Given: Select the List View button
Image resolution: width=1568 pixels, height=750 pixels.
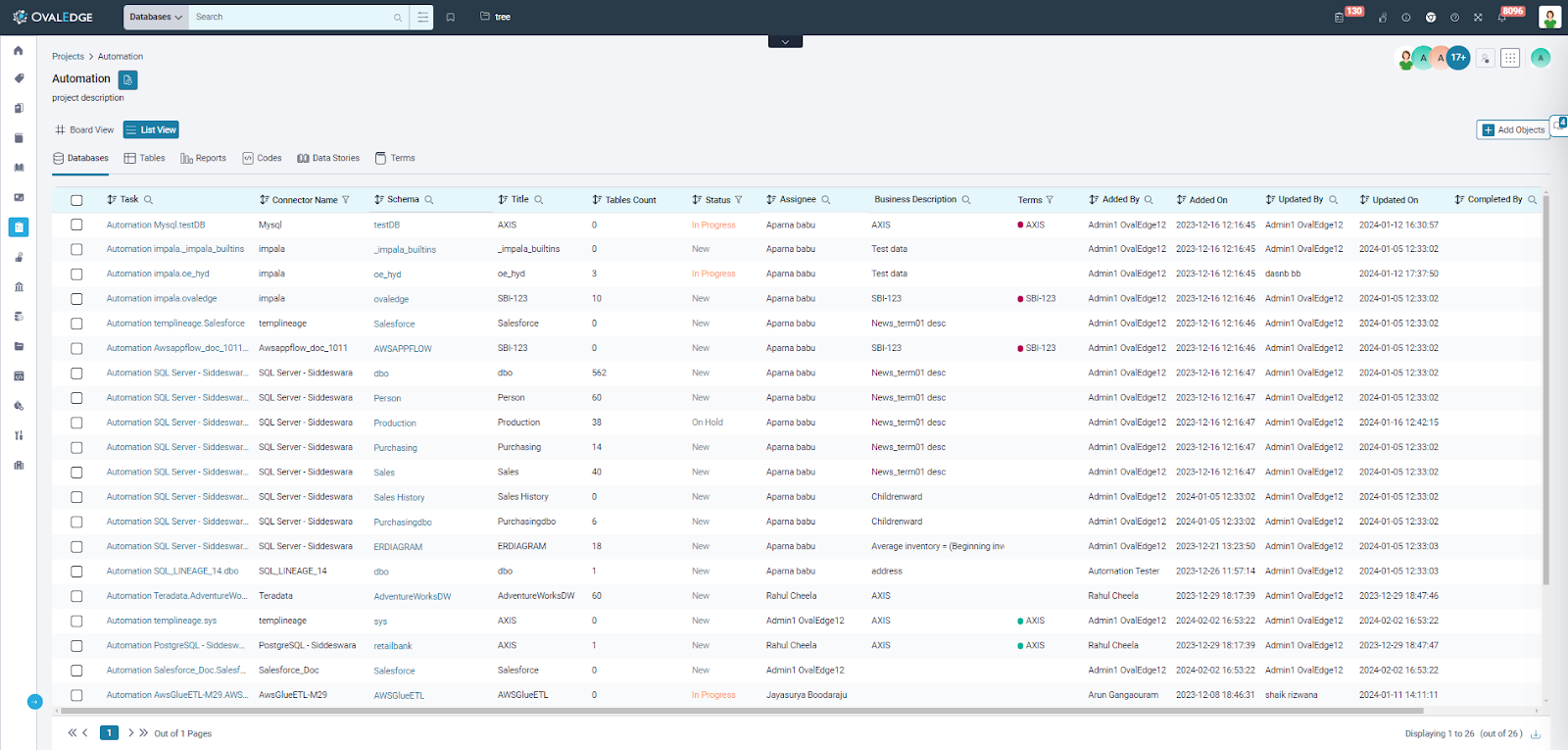Looking at the screenshot, I should (151, 129).
